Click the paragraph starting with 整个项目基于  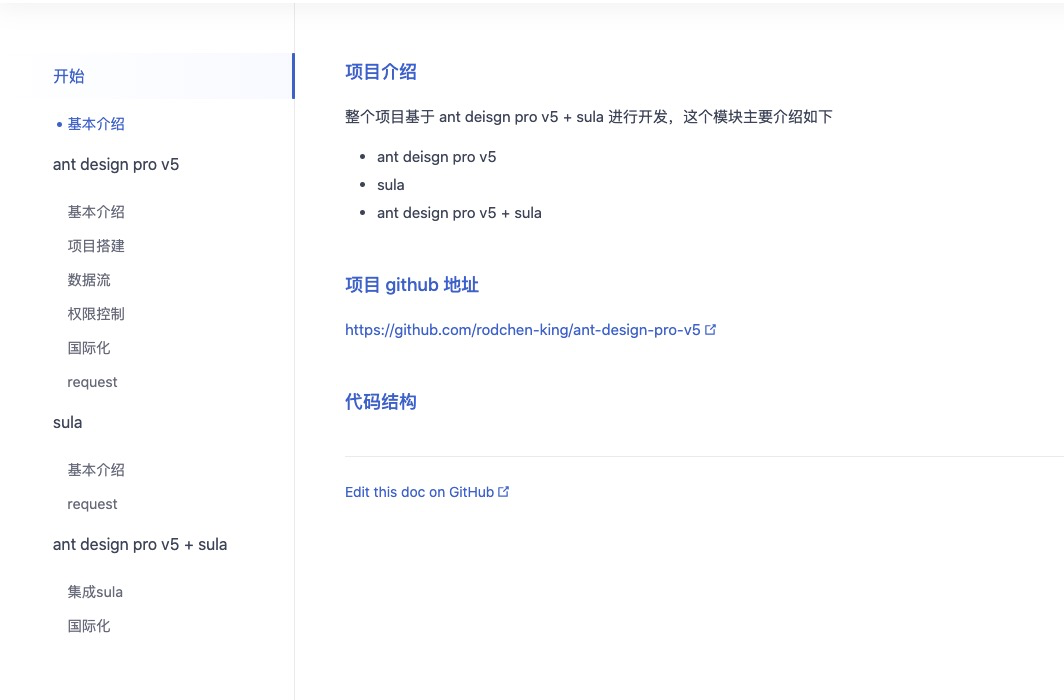(x=588, y=117)
